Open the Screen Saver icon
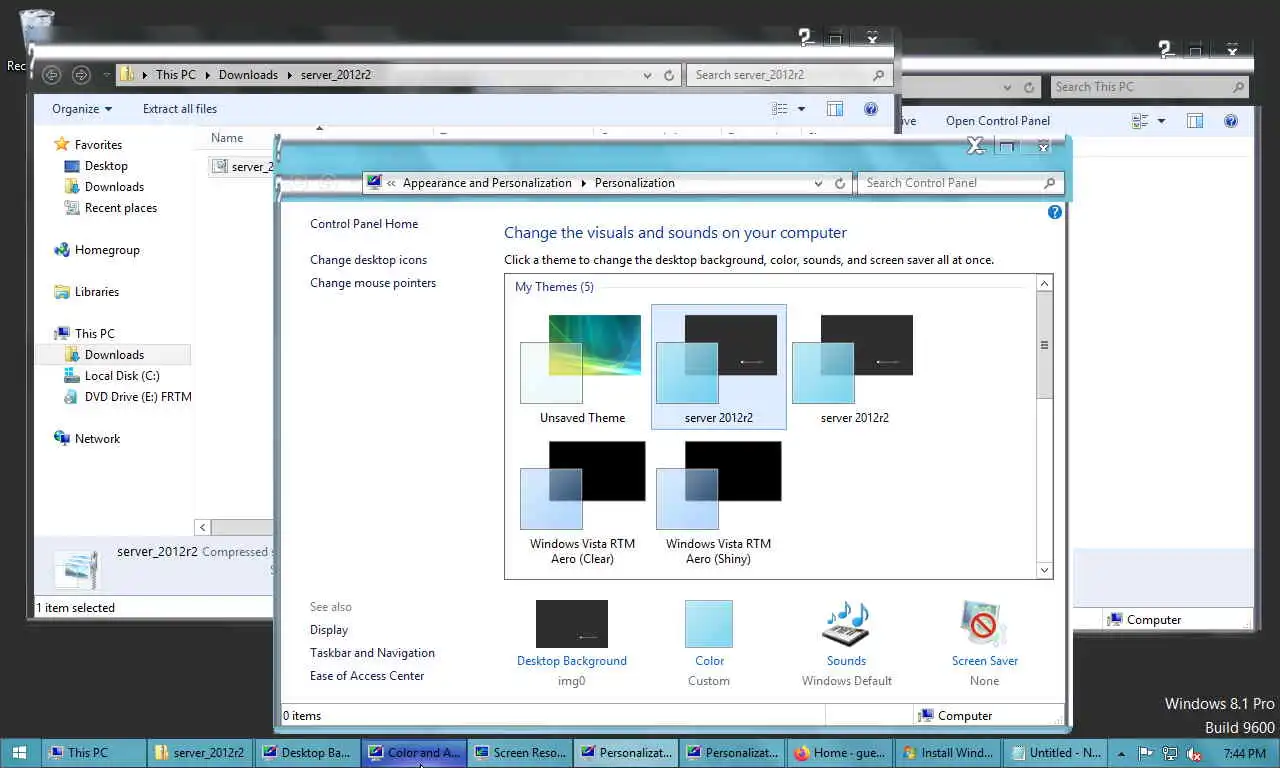 984,624
